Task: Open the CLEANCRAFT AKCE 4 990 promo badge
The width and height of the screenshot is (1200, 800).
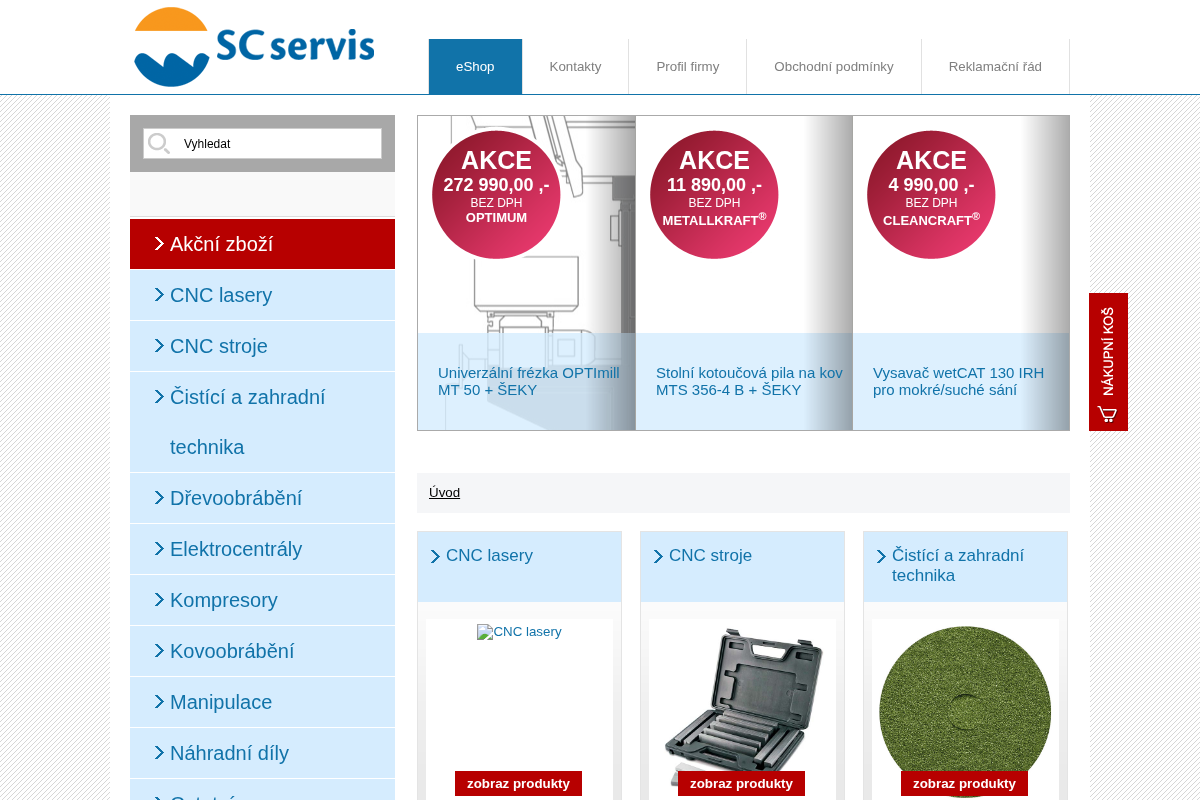Action: pyautogui.click(x=931, y=195)
